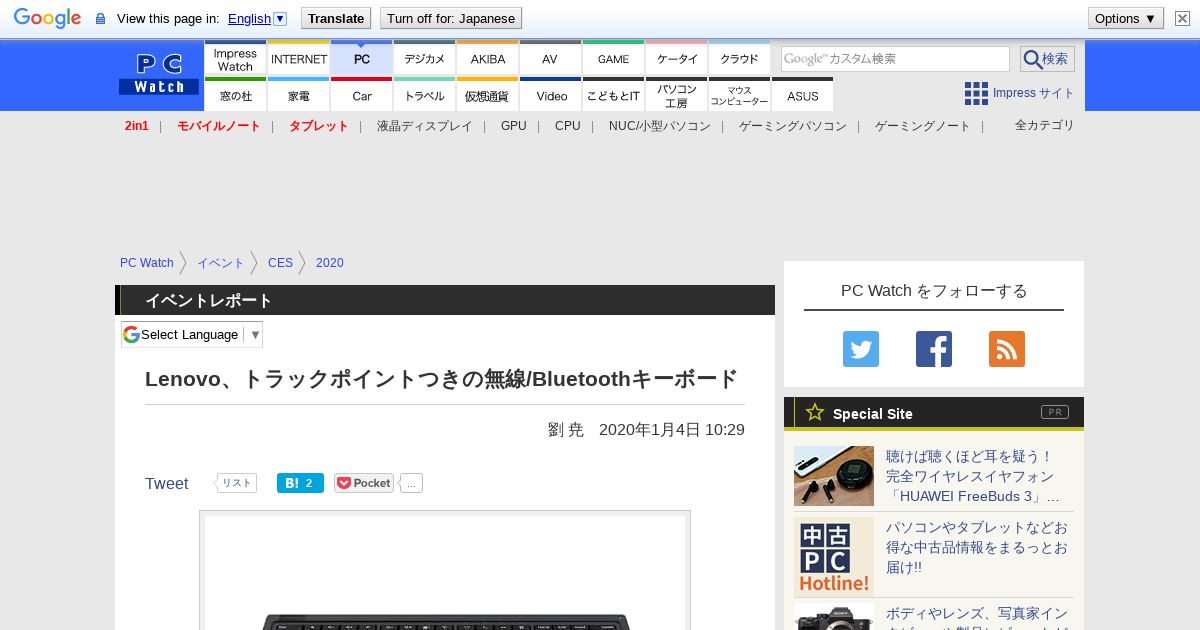Click the Special Site star icon
1200x630 pixels.
coord(815,412)
